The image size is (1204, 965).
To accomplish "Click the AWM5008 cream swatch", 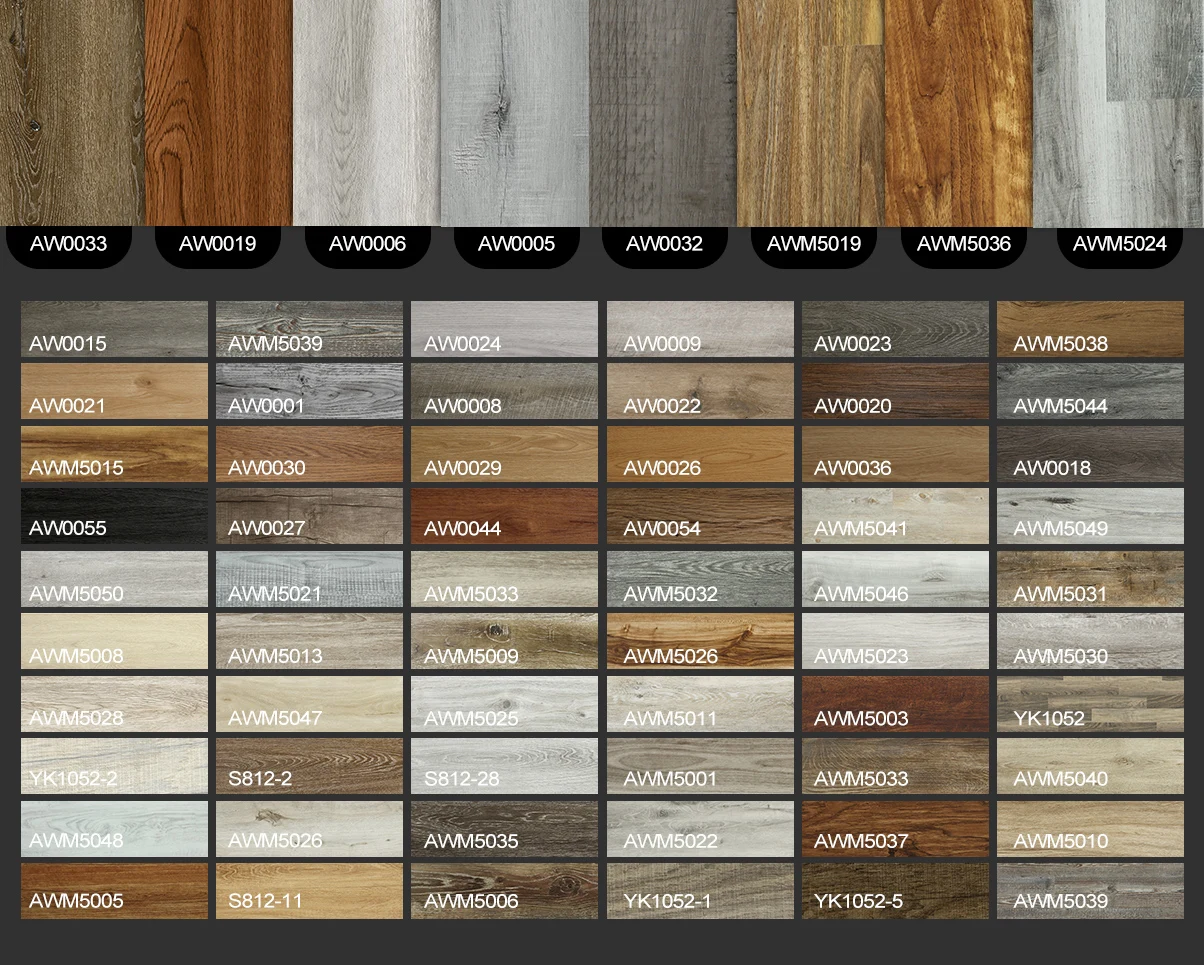I will pos(114,641).
